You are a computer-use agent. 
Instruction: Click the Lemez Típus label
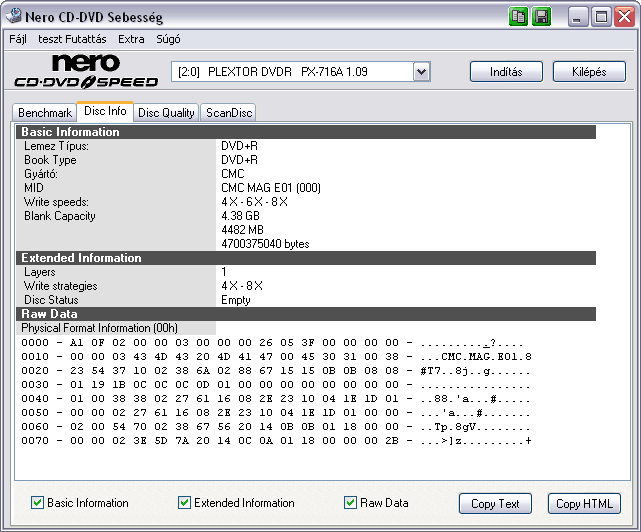coord(56,146)
